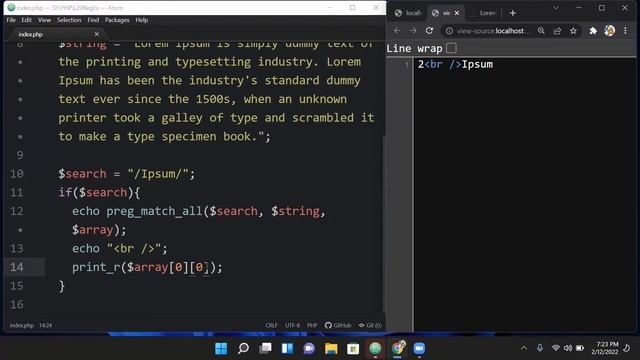
Task: Switch to the Lorem browser tab
Action: click(x=484, y=13)
